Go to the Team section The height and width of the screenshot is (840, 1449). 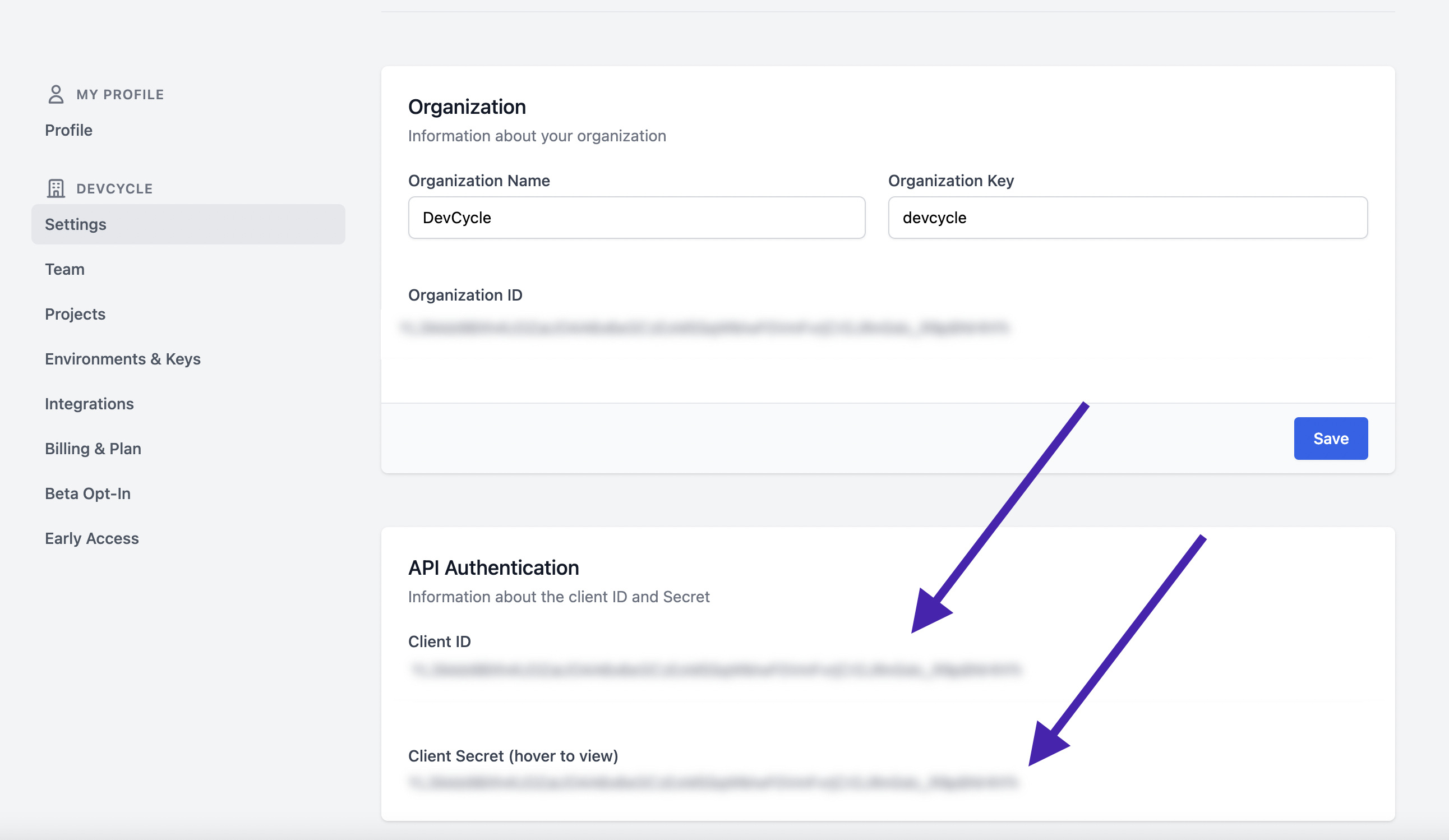(x=64, y=269)
